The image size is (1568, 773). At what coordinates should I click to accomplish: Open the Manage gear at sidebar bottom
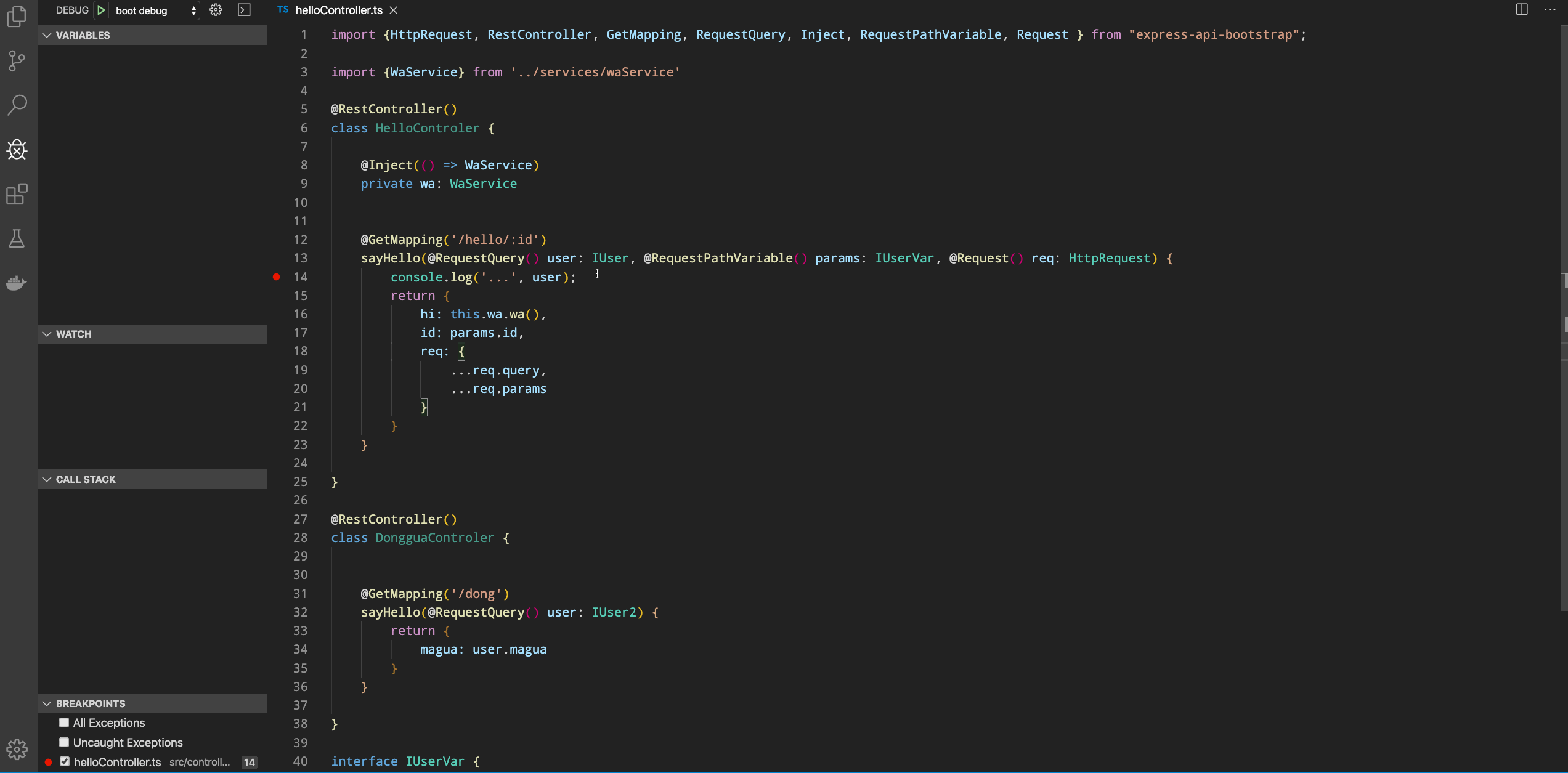point(17,750)
